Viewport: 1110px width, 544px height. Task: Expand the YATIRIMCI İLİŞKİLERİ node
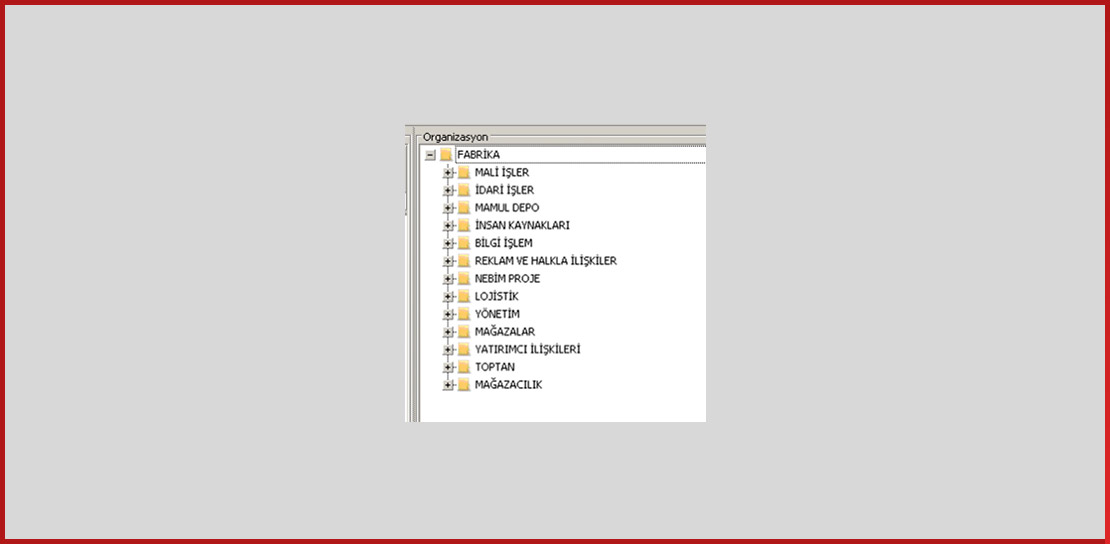[447, 349]
